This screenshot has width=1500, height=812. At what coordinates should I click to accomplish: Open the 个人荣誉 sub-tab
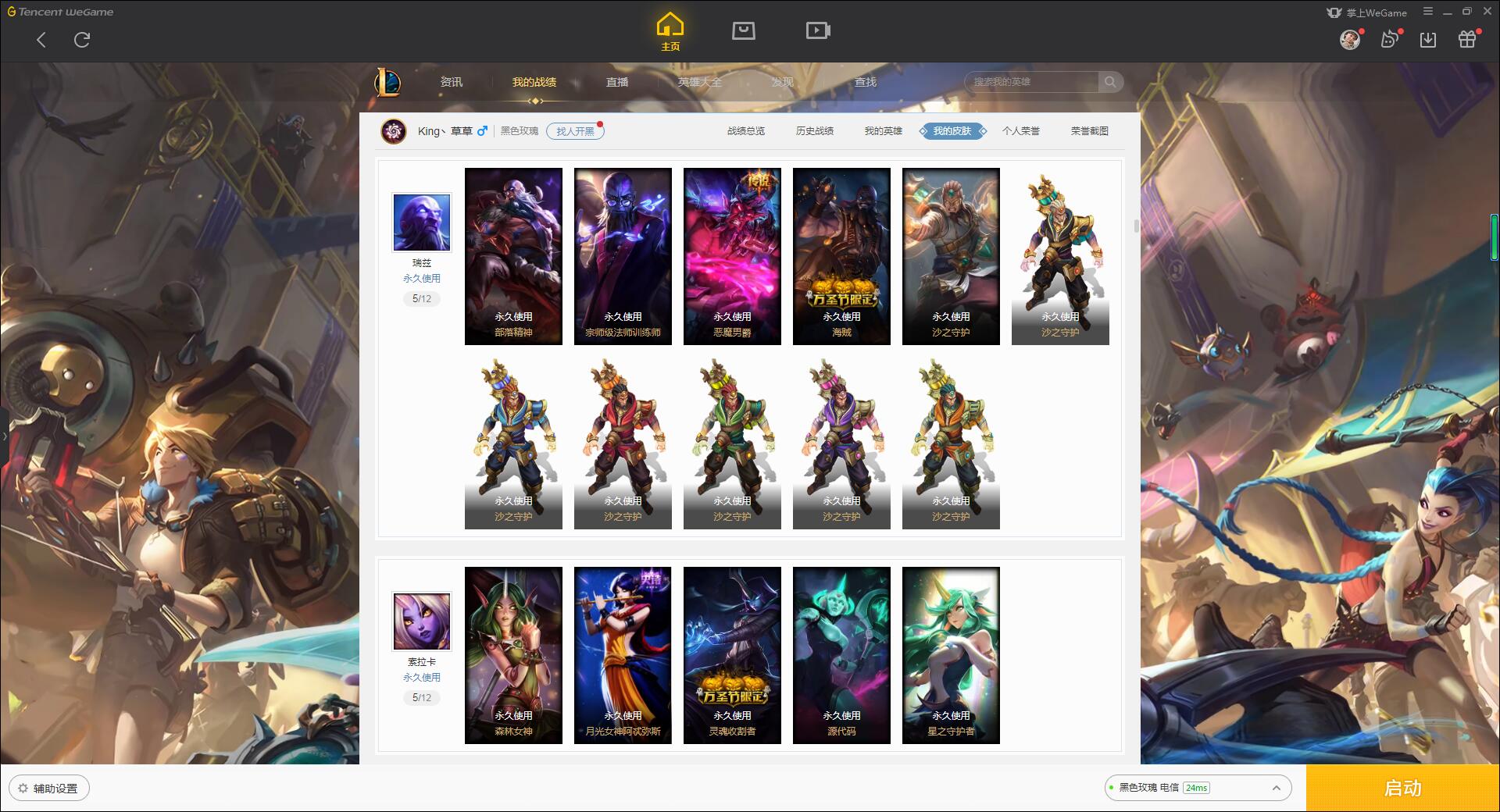pyautogui.click(x=1021, y=131)
